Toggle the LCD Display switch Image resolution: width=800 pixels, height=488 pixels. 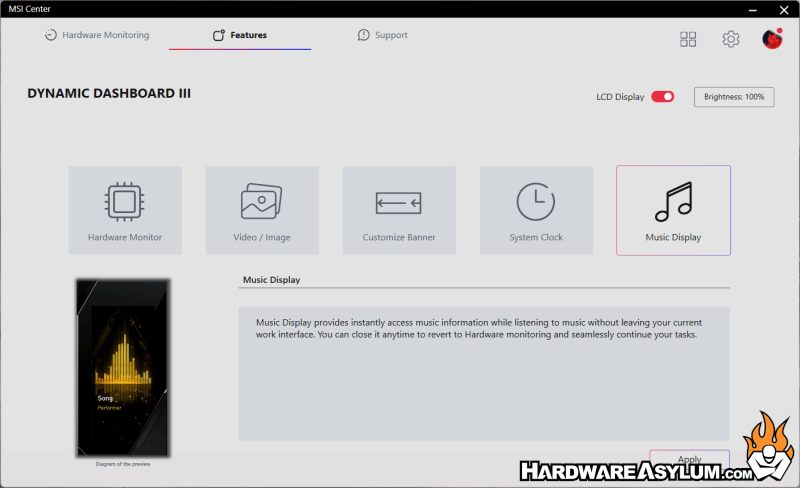[663, 96]
